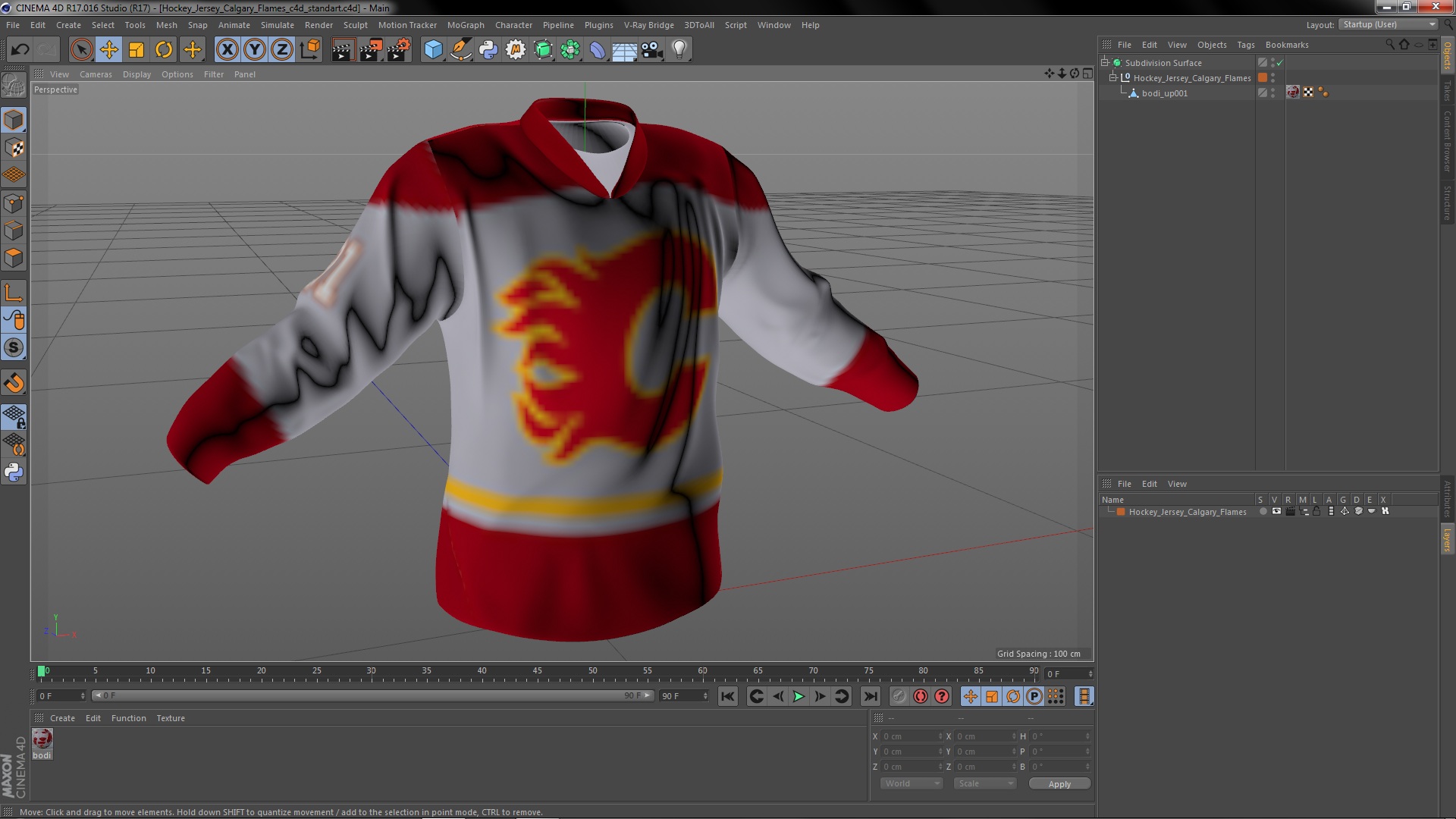Play the animation forward
Image resolution: width=1456 pixels, height=819 pixels.
[799, 696]
